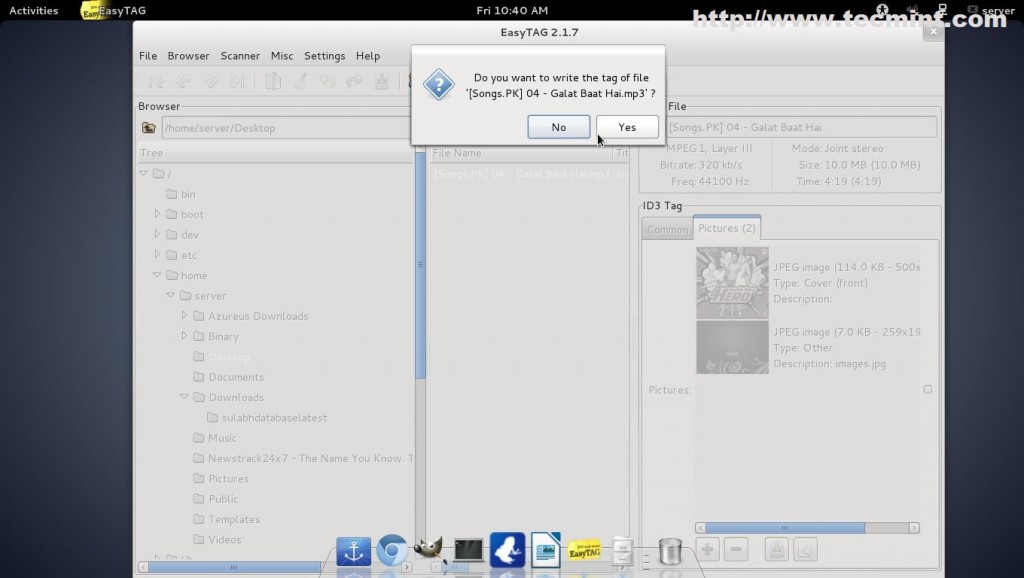Switch to the Common tag tab
1024x578 pixels.
[666, 228]
